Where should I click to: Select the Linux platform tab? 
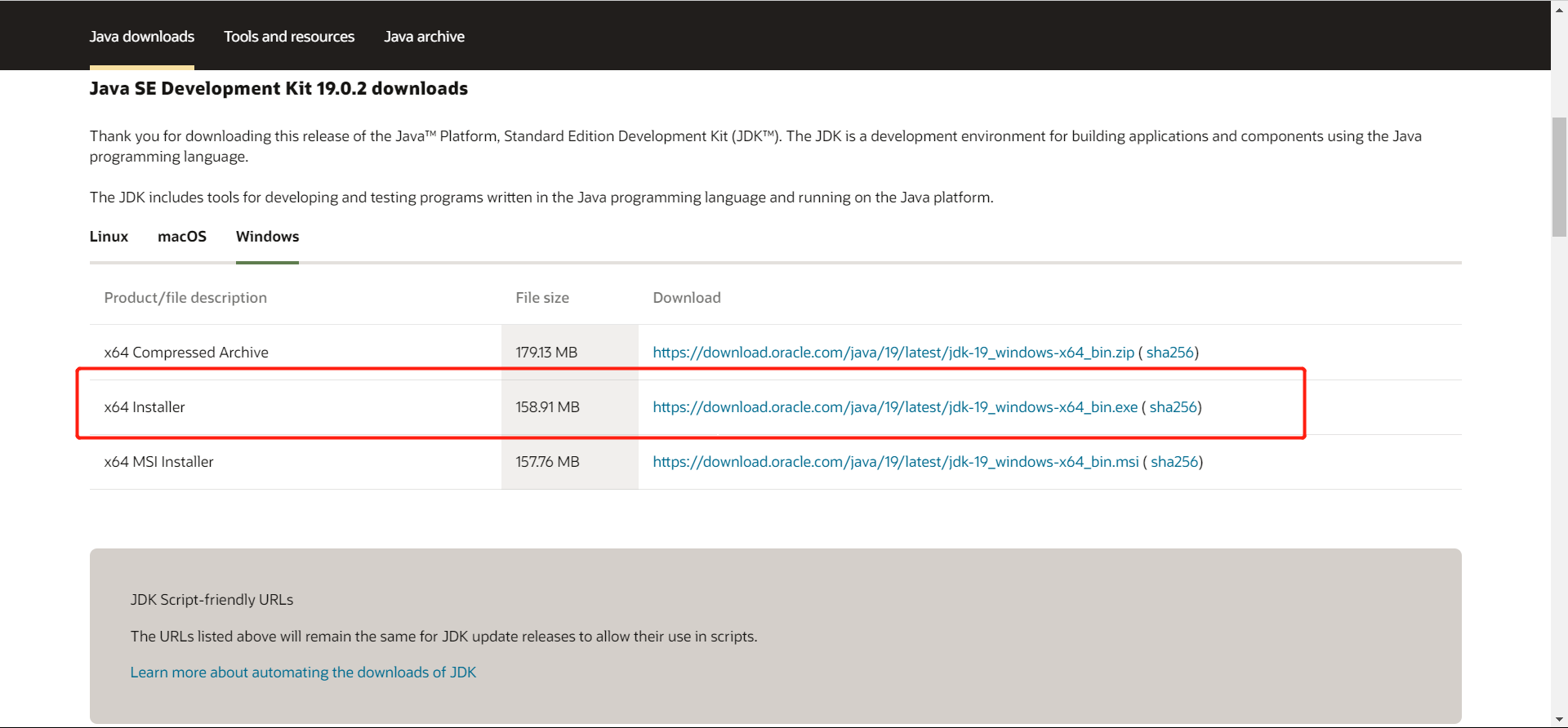click(x=109, y=237)
